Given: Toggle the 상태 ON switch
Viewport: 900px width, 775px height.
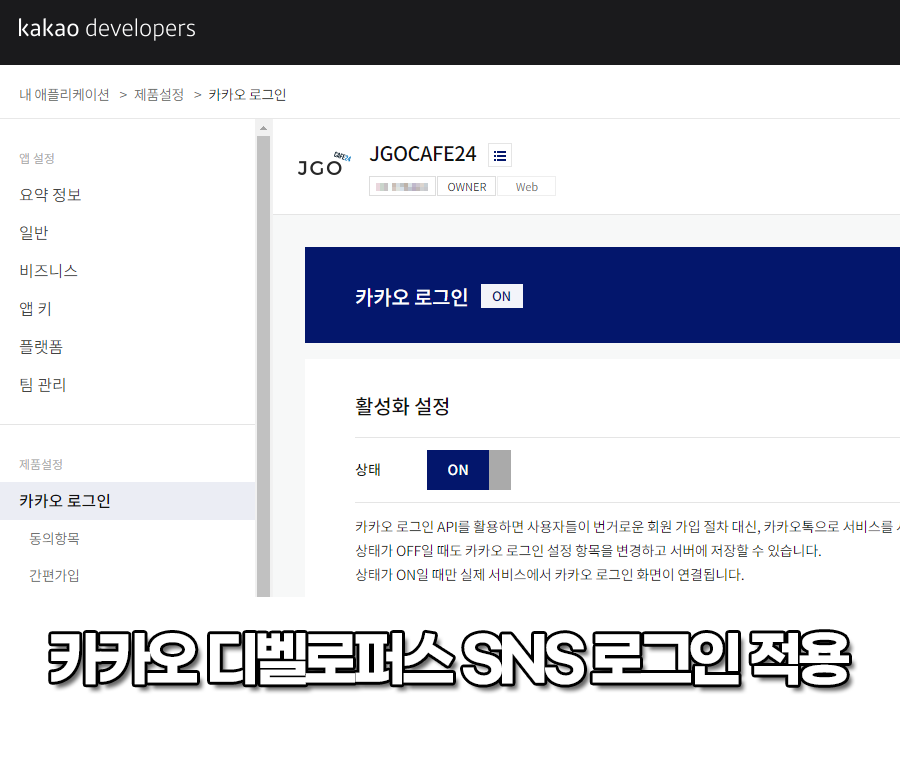Looking at the screenshot, I should tap(468, 470).
